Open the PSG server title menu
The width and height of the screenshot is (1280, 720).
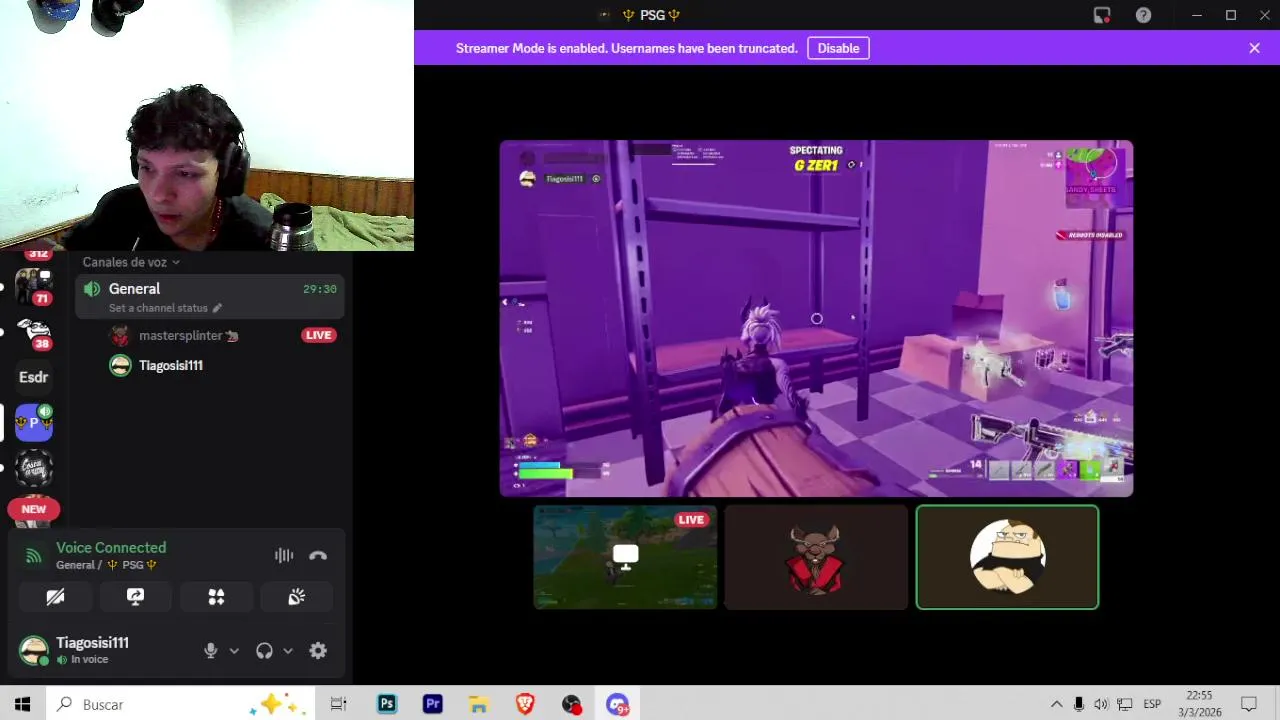click(x=652, y=15)
